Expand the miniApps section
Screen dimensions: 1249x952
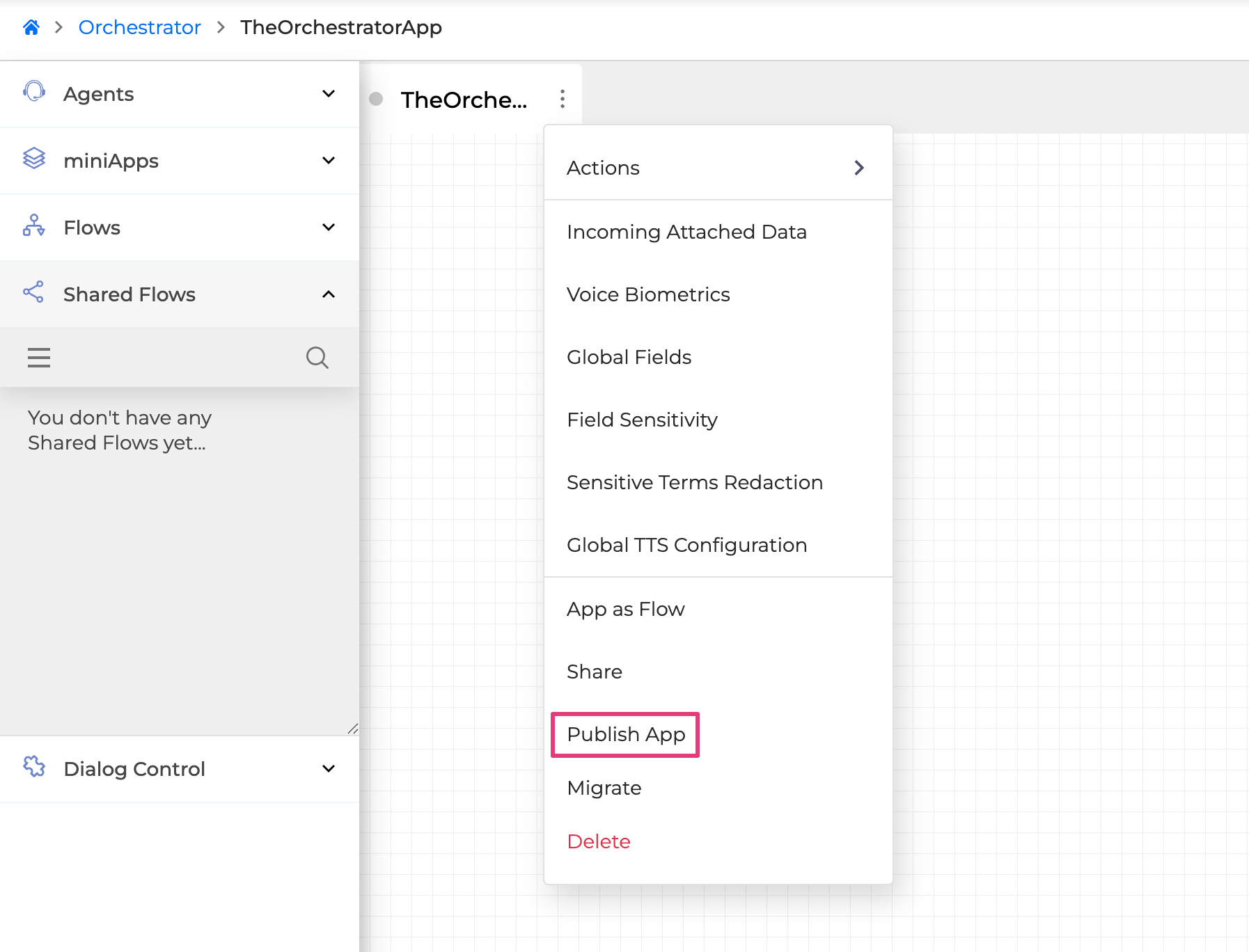point(328,160)
